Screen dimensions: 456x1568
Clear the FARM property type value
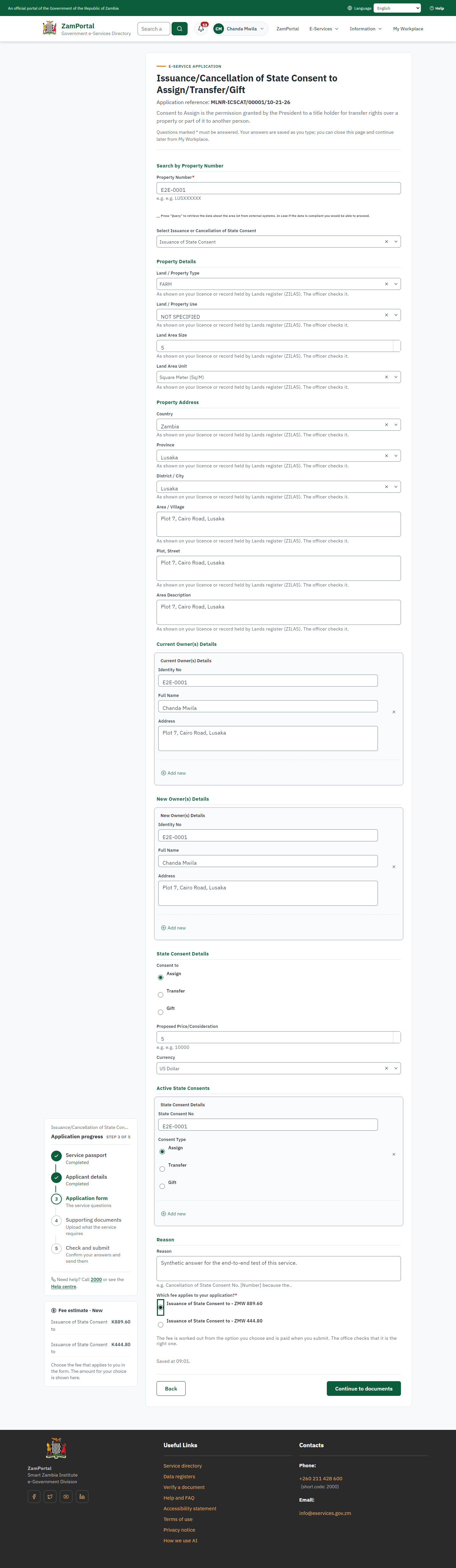(386, 284)
